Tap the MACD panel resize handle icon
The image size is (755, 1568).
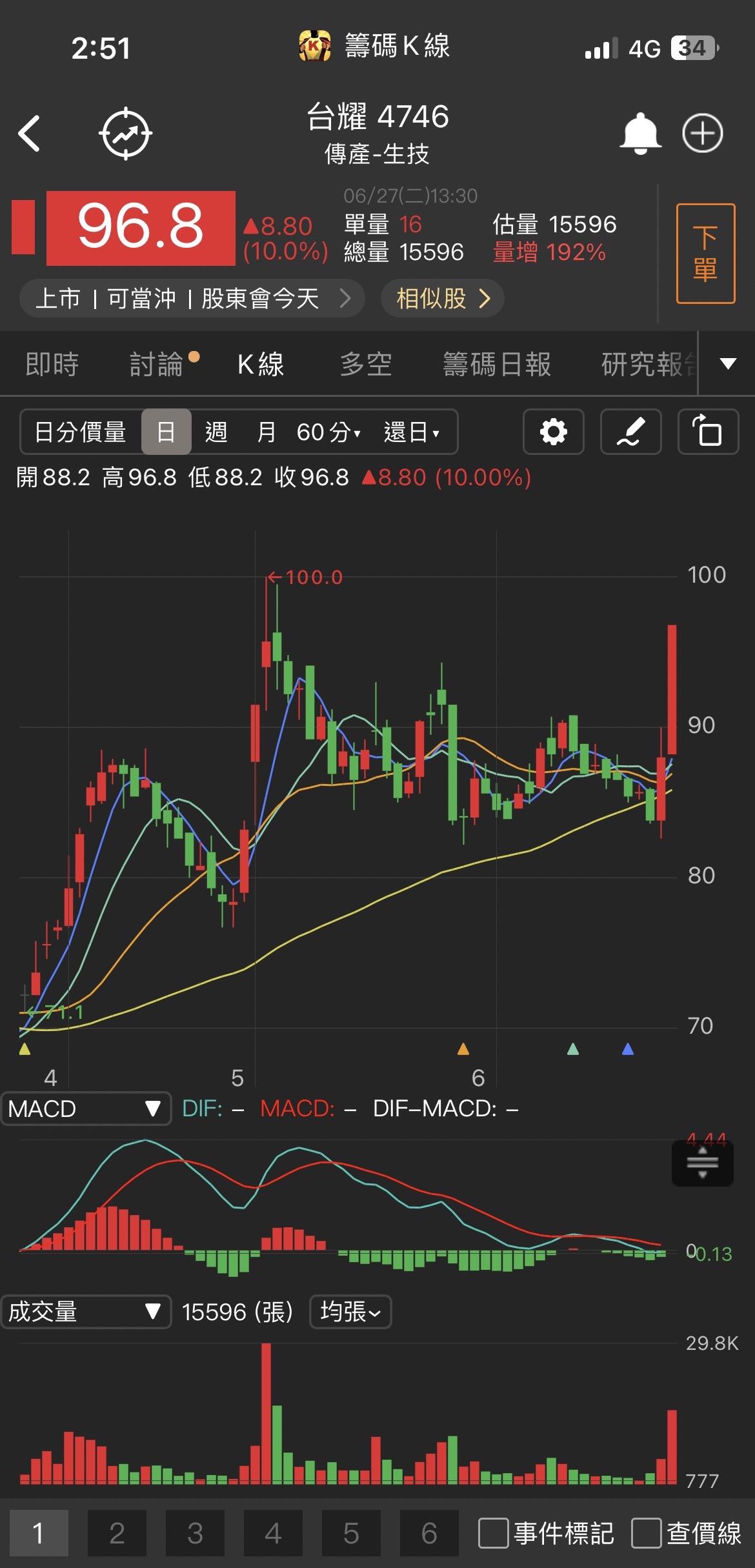point(703,1163)
